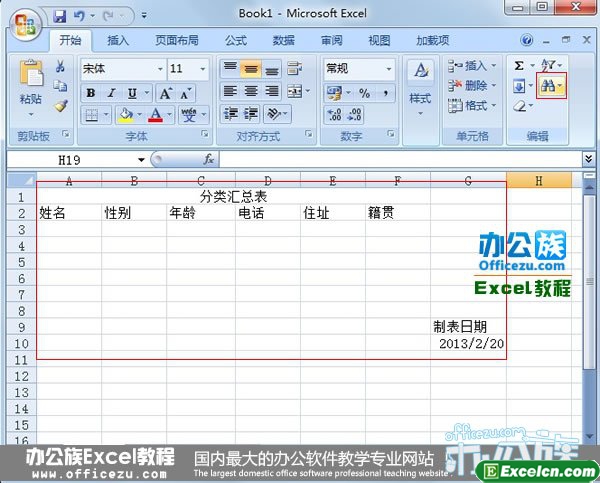Image resolution: width=600 pixels, height=483 pixels.
Task: Expand the 删除 cells dropdown
Action: [x=494, y=85]
